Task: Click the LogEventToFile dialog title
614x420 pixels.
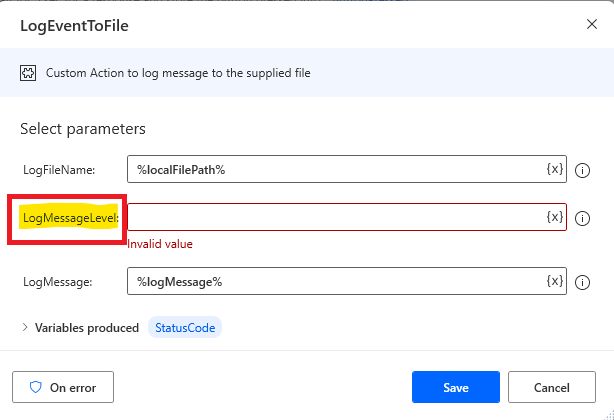Action: [x=74, y=26]
